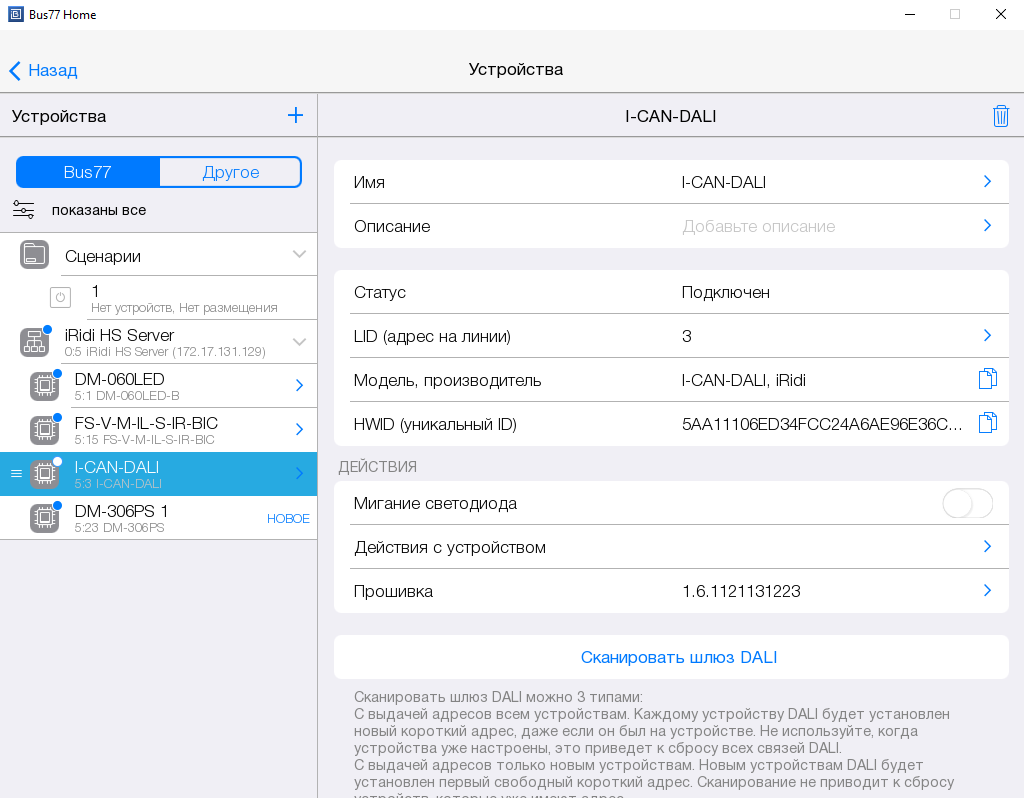
Task: Click the trash icon to delete I-CAN-DALI
Action: 1000,116
